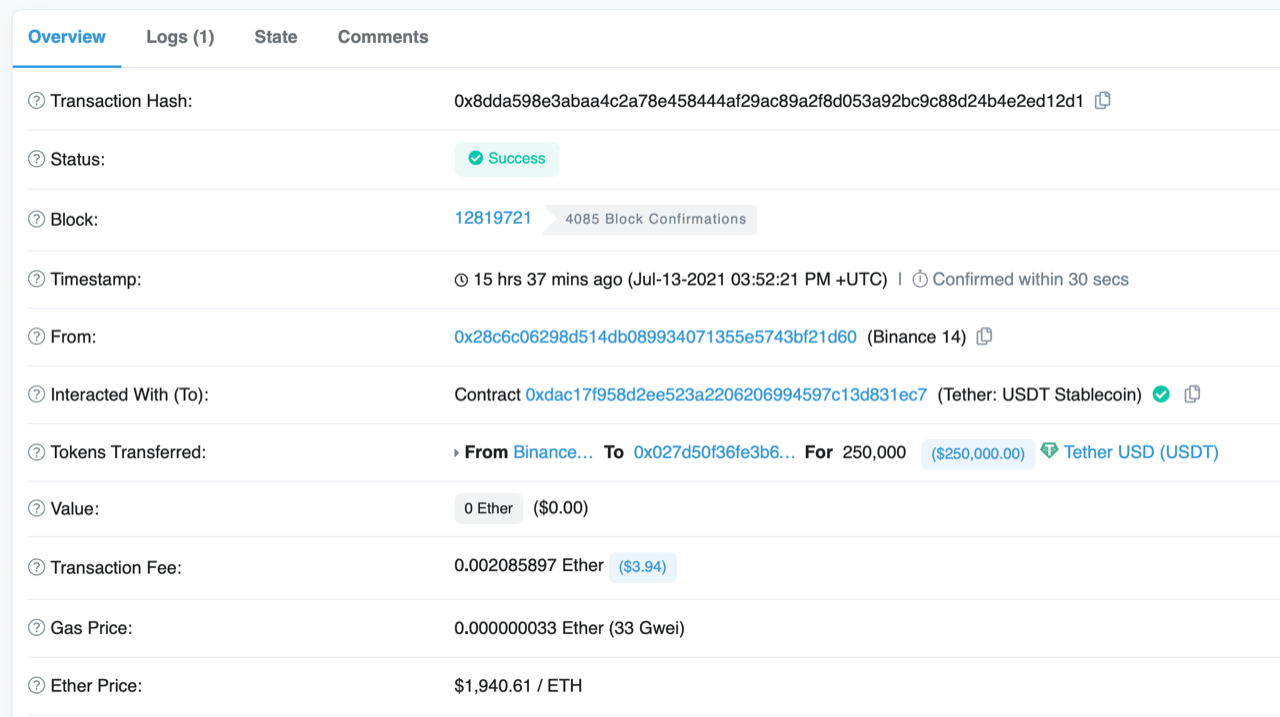This screenshot has width=1280, height=717.
Task: Copy the Tether contract address
Action: coord(1192,395)
